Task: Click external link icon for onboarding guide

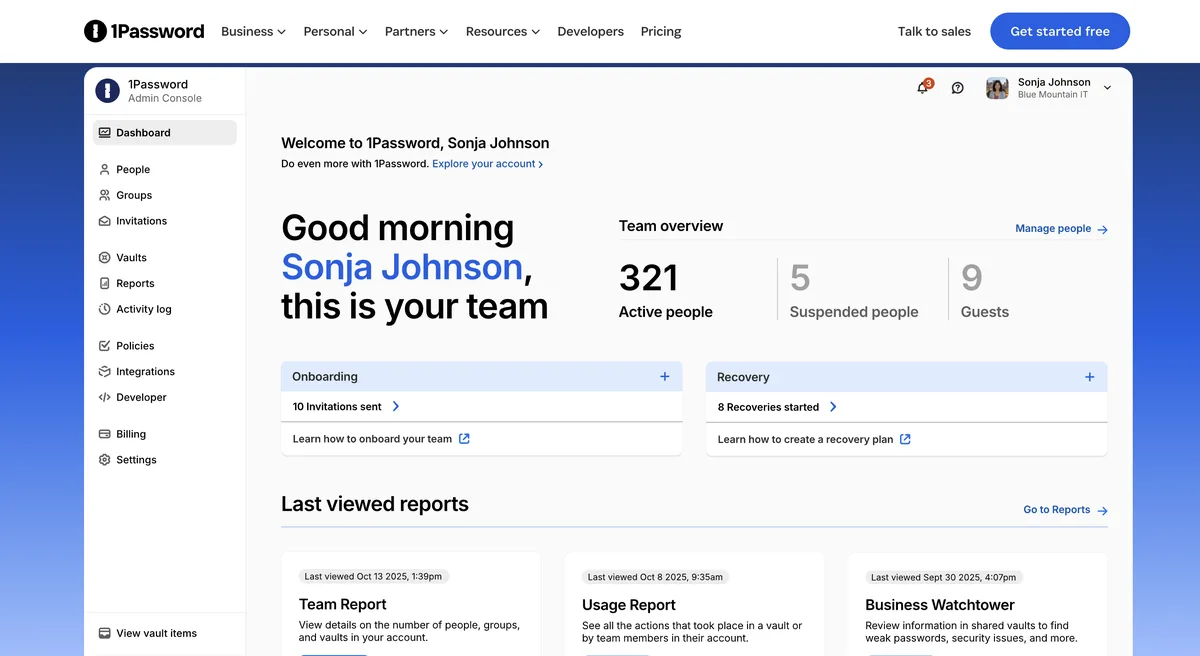Action: pos(464,438)
